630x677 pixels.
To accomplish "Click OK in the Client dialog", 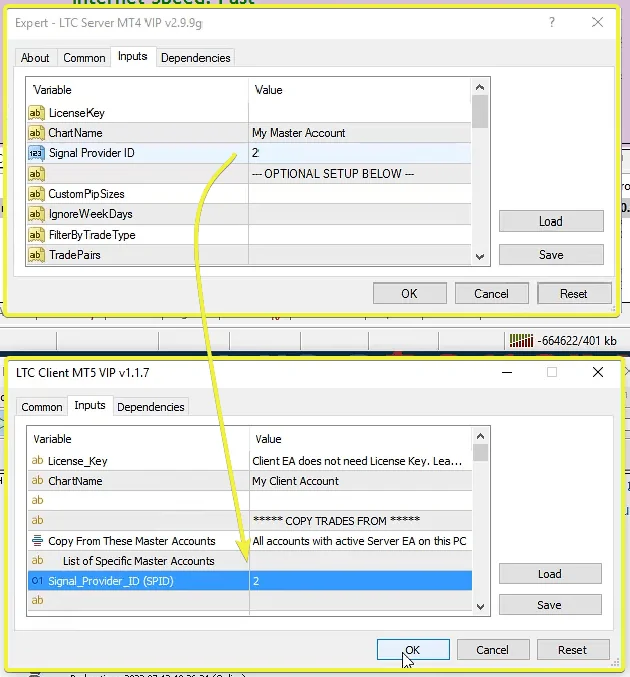I will (413, 650).
